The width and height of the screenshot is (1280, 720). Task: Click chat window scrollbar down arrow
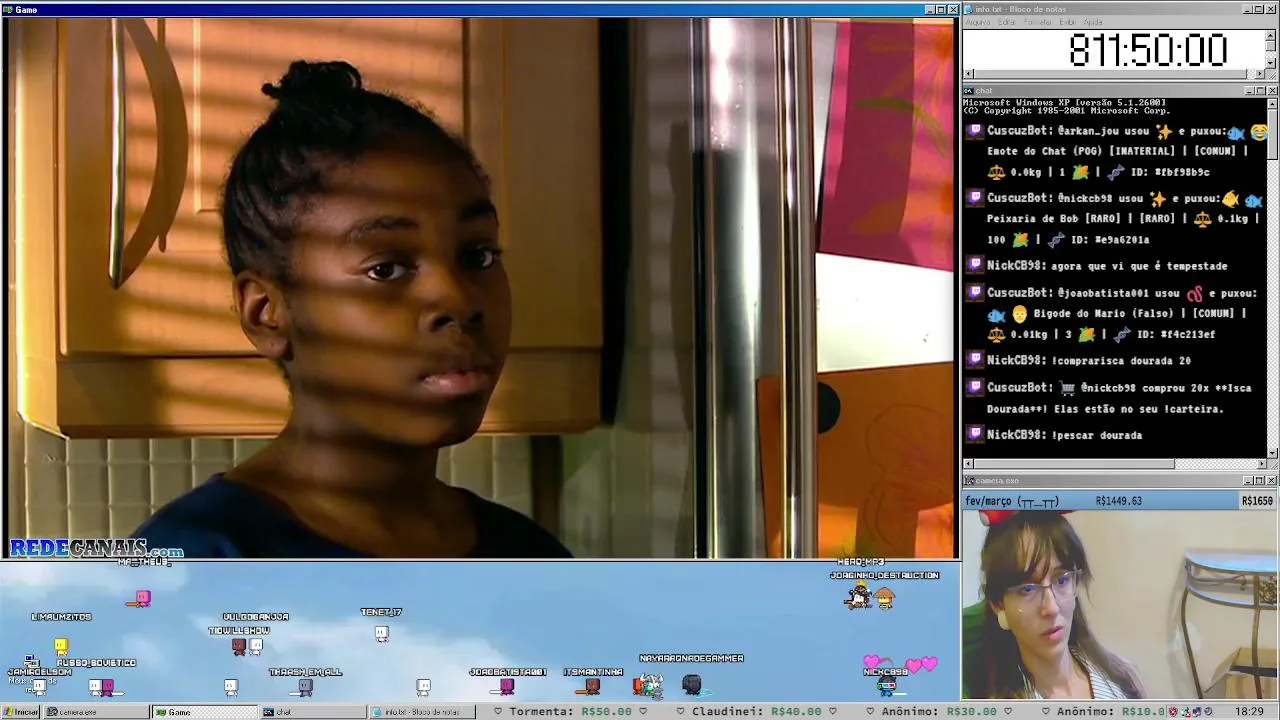pos(1272,453)
